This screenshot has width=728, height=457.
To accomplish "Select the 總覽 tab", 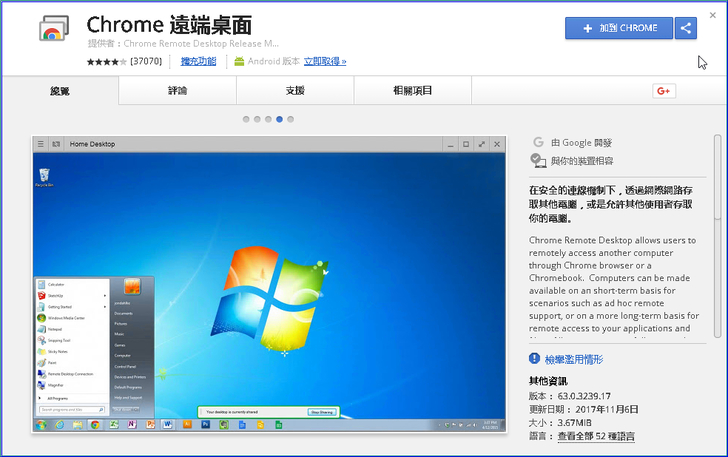I will [60, 91].
